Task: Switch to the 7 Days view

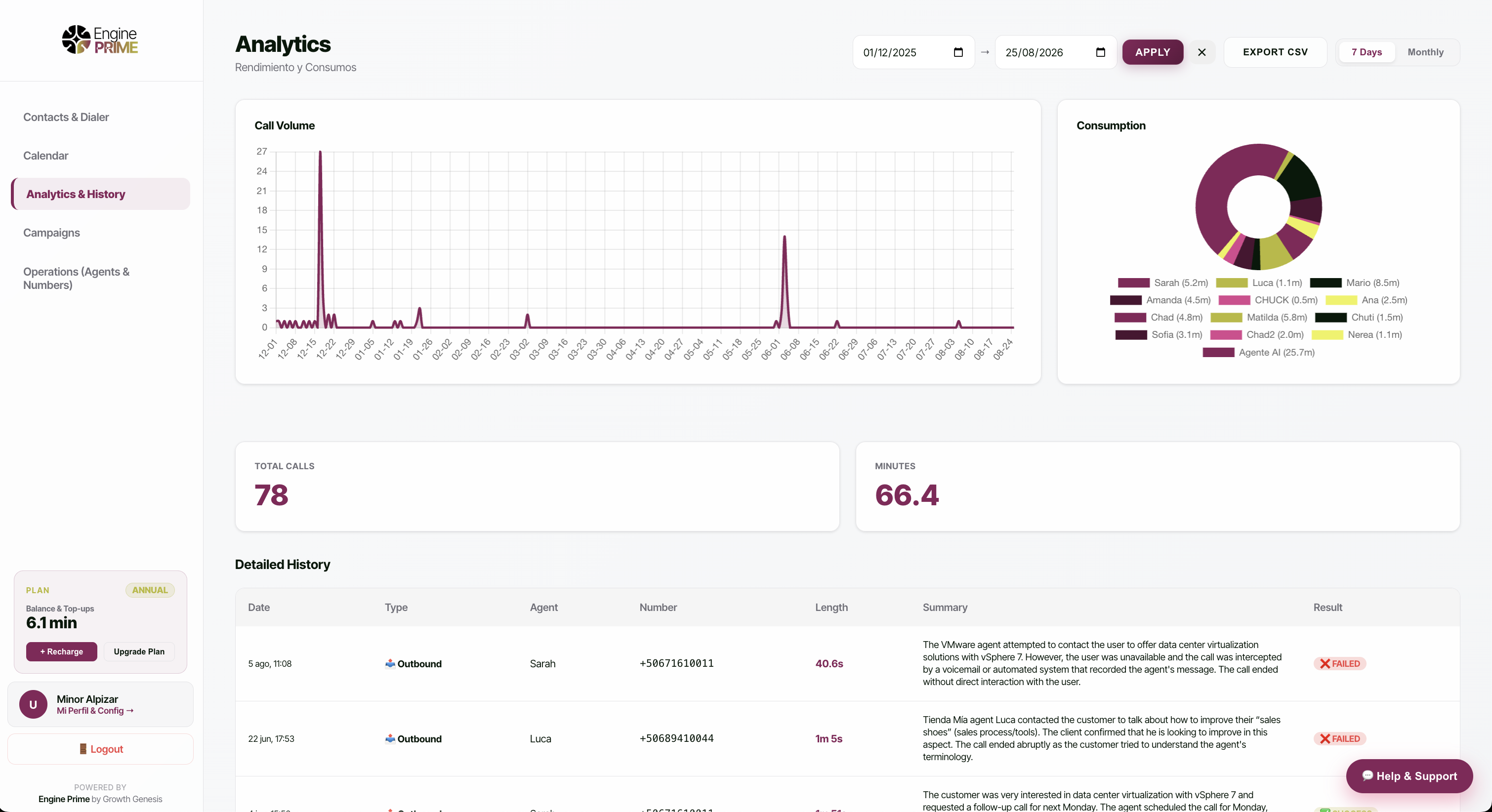Action: tap(1367, 52)
